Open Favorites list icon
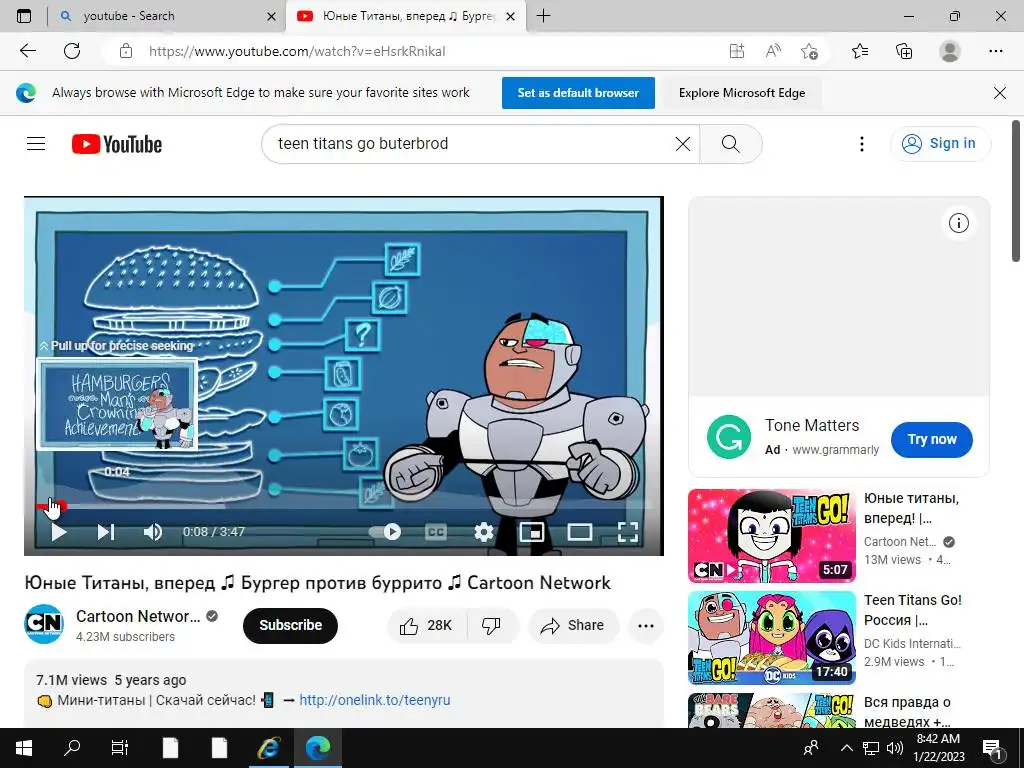The image size is (1024, 768). coord(860,51)
